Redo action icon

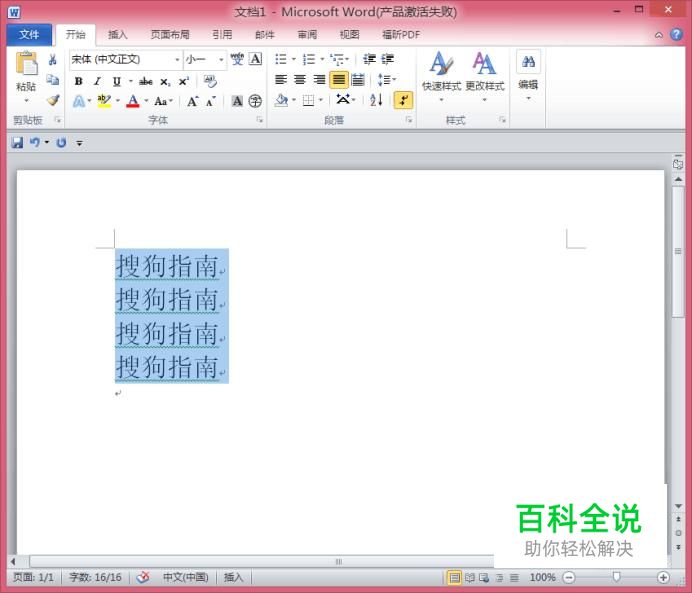61,142
